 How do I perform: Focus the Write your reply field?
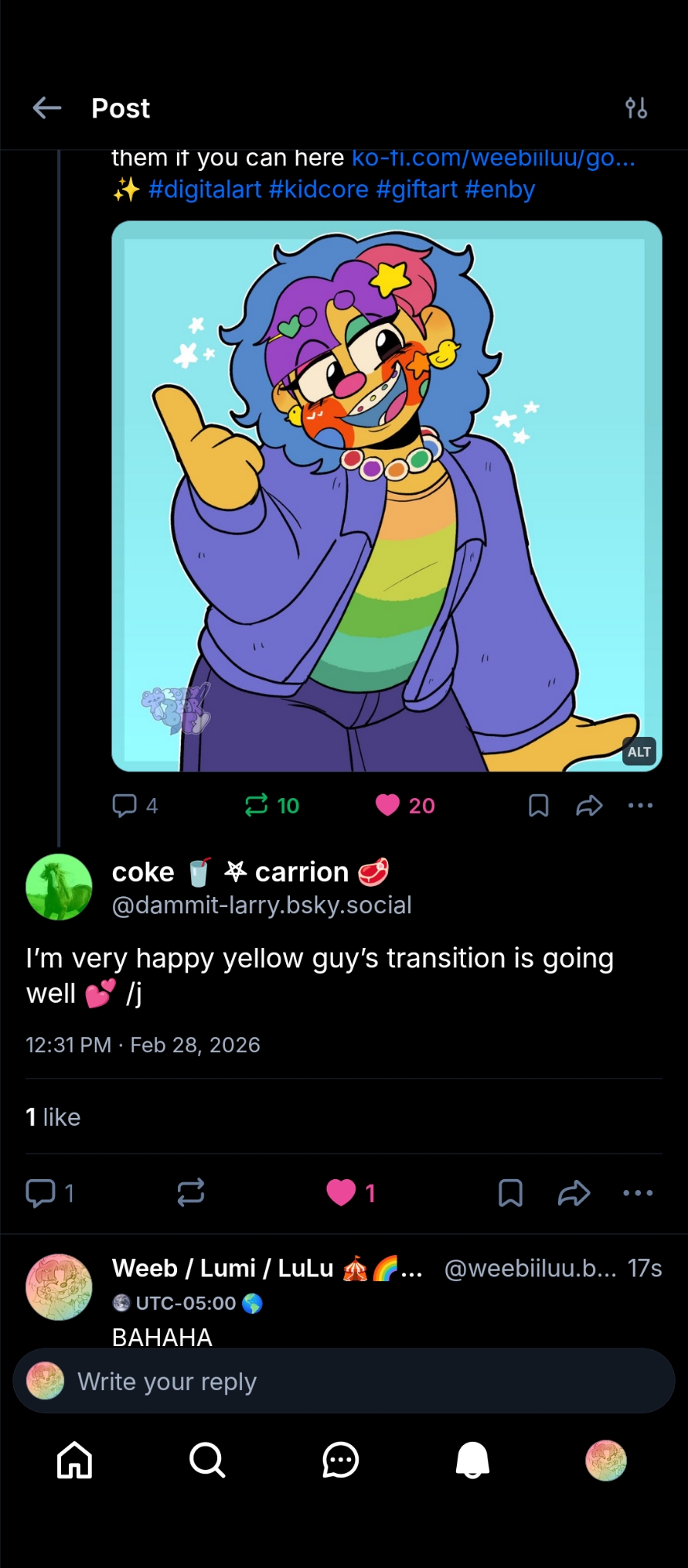click(x=345, y=1381)
